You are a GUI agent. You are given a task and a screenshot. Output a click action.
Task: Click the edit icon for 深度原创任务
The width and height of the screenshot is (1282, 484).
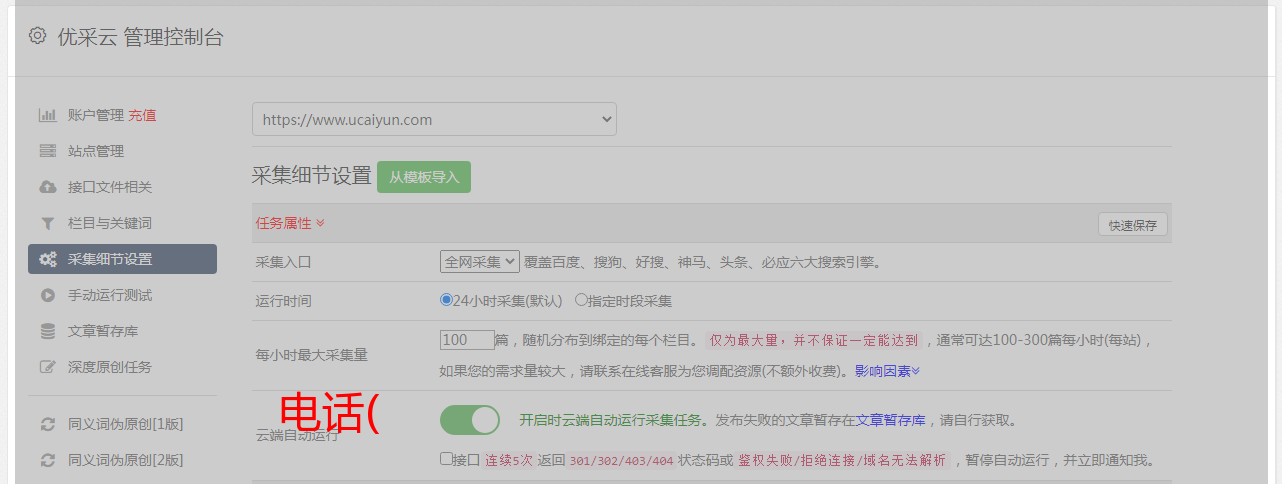[x=47, y=367]
